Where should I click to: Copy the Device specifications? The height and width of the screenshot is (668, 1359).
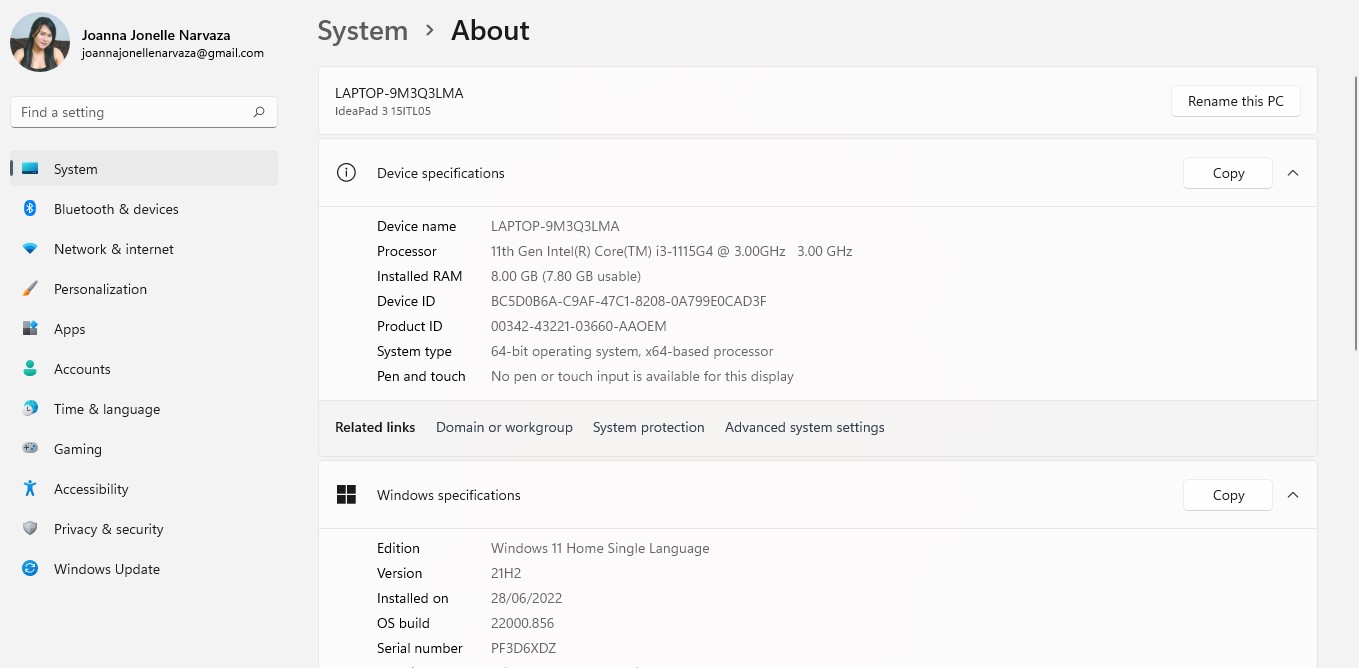(x=1227, y=173)
